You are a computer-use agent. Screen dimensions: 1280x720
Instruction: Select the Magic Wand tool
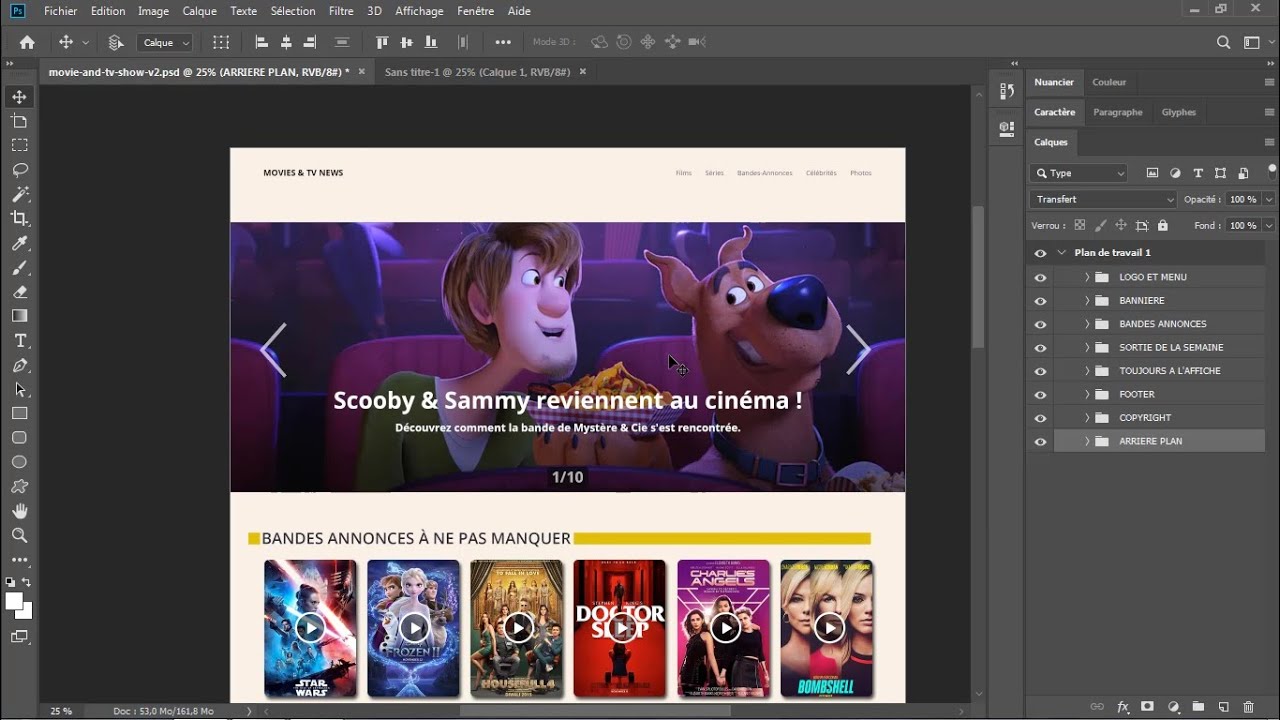(19, 194)
